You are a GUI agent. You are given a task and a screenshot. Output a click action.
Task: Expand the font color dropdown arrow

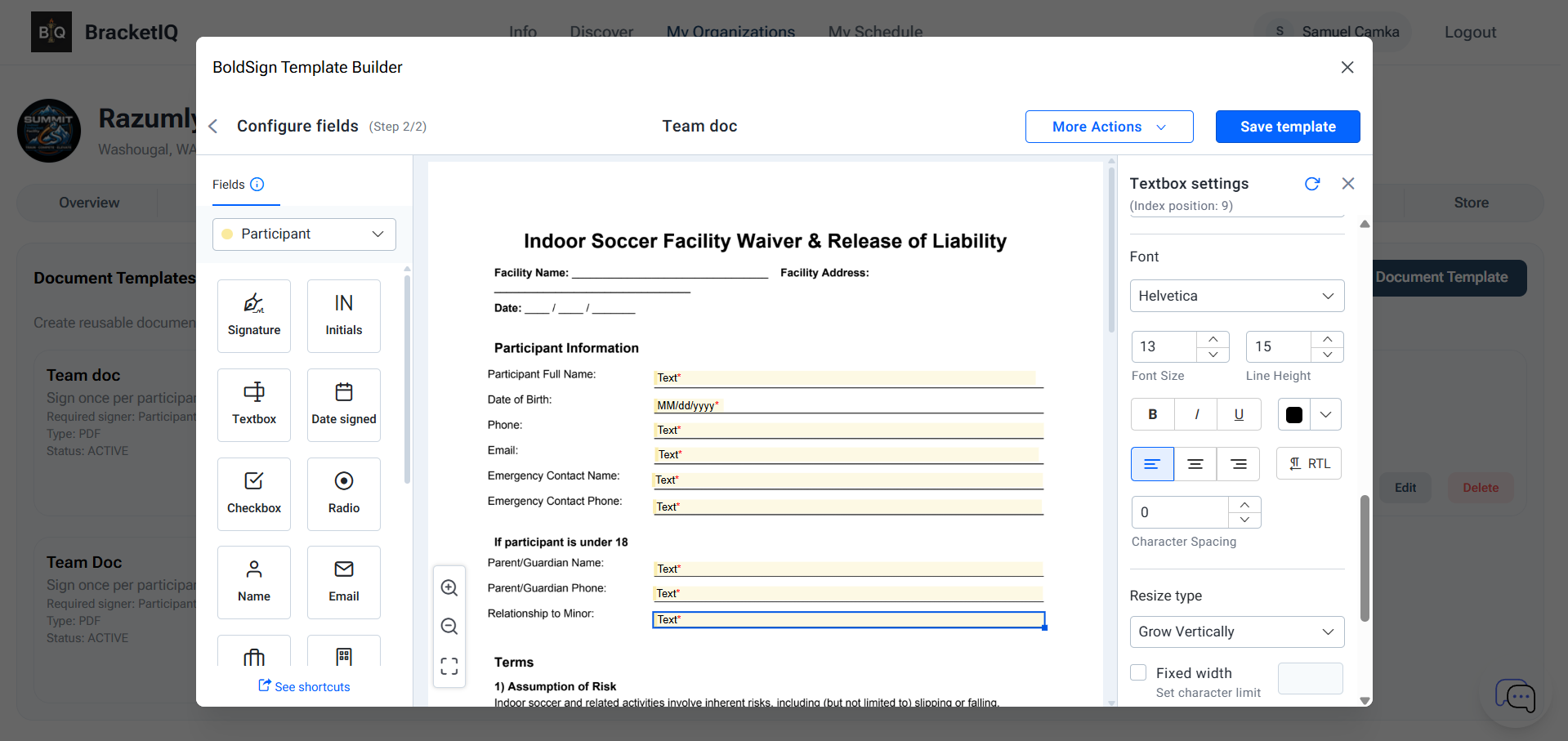click(1326, 414)
